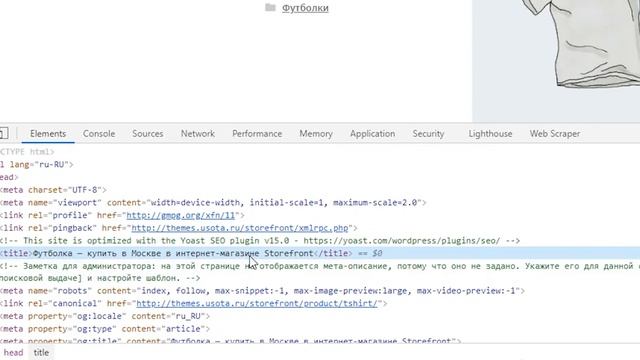This screenshot has height=360, width=640.
Task: Switch to the Console tab
Action: 99,134
